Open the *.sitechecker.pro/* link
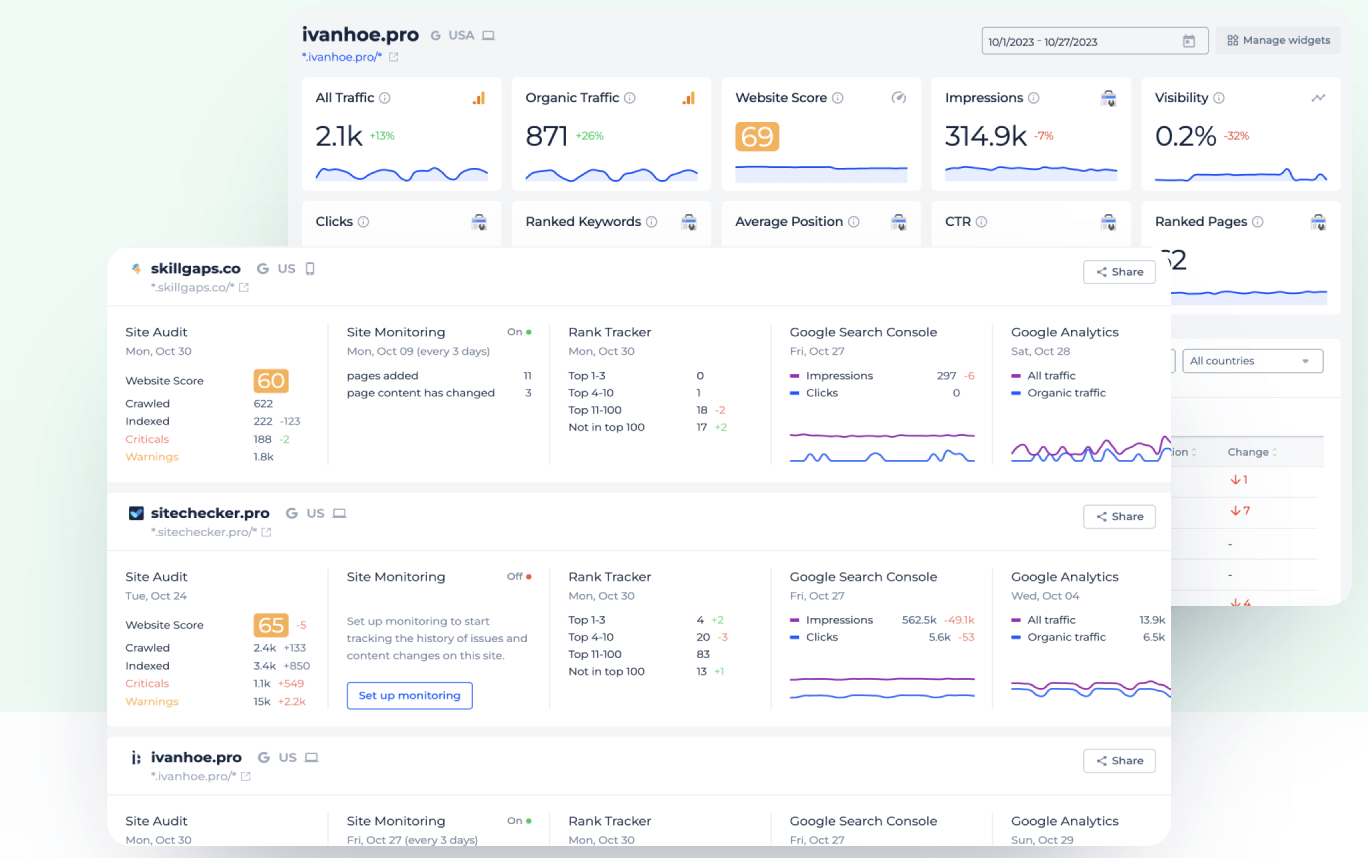Viewport: 1368px width, 858px height. [x=204, y=532]
